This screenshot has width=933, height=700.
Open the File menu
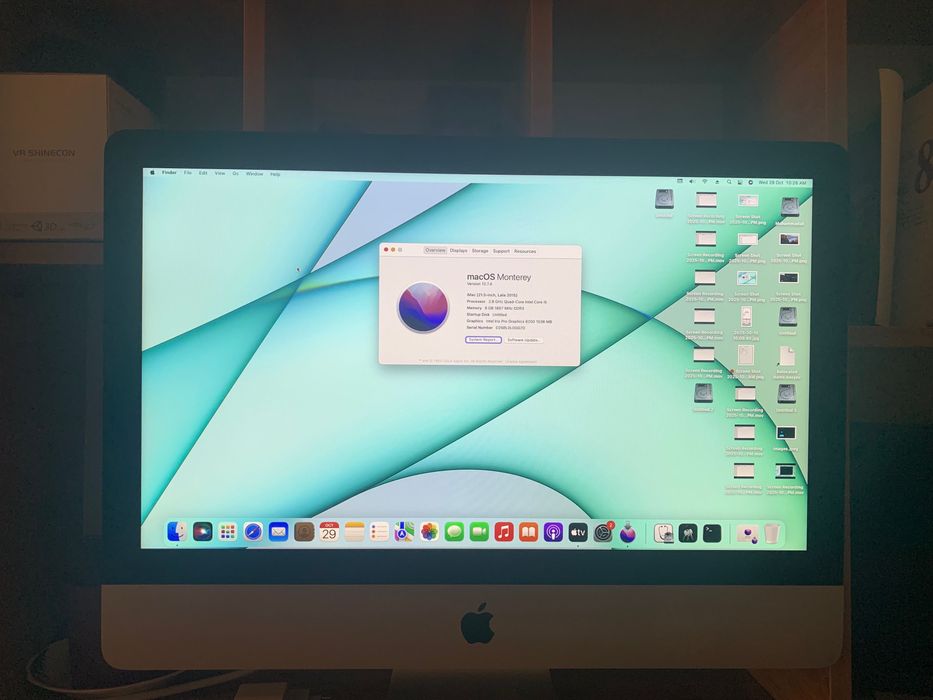coord(187,173)
